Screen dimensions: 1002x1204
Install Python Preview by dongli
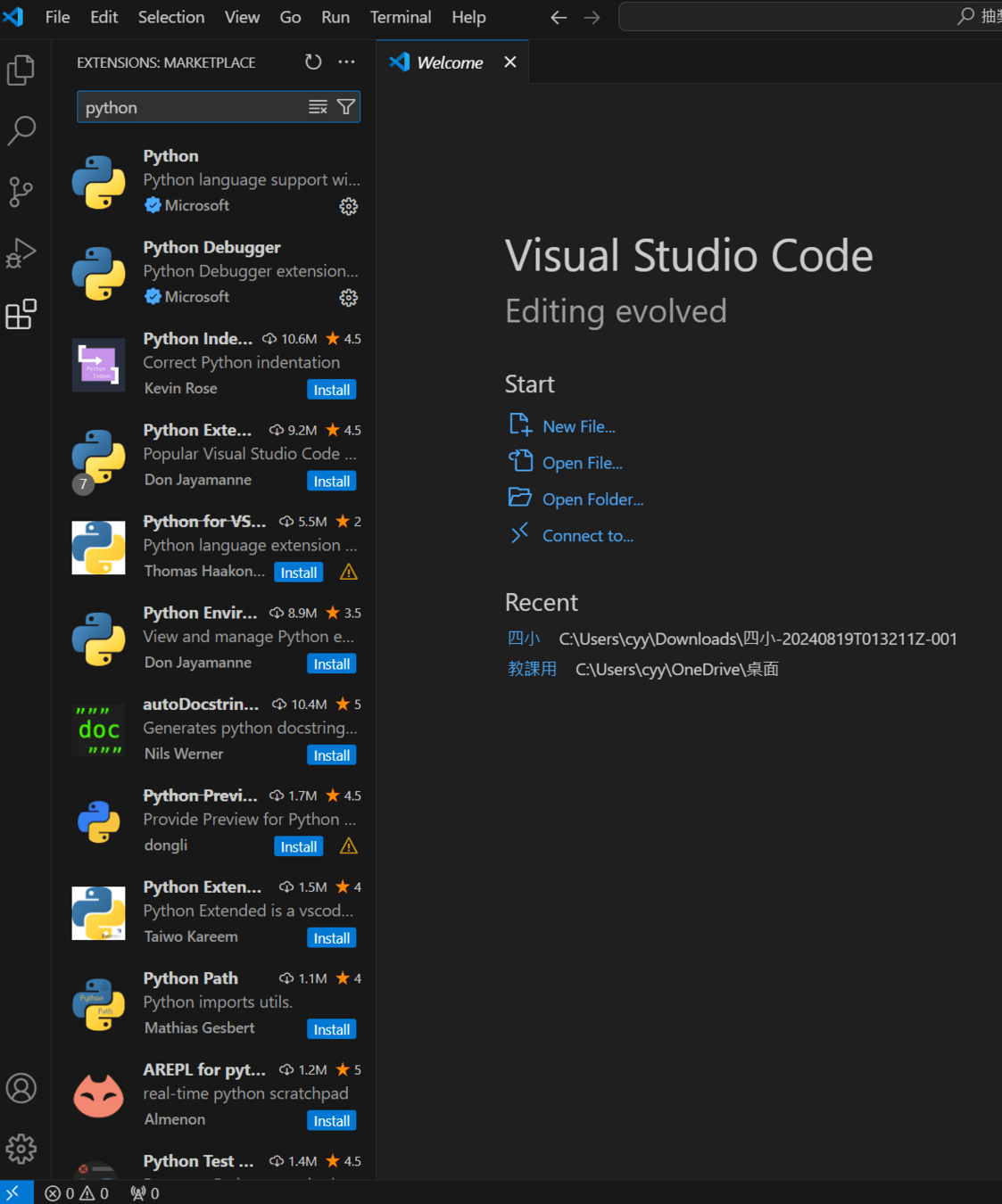tap(299, 846)
